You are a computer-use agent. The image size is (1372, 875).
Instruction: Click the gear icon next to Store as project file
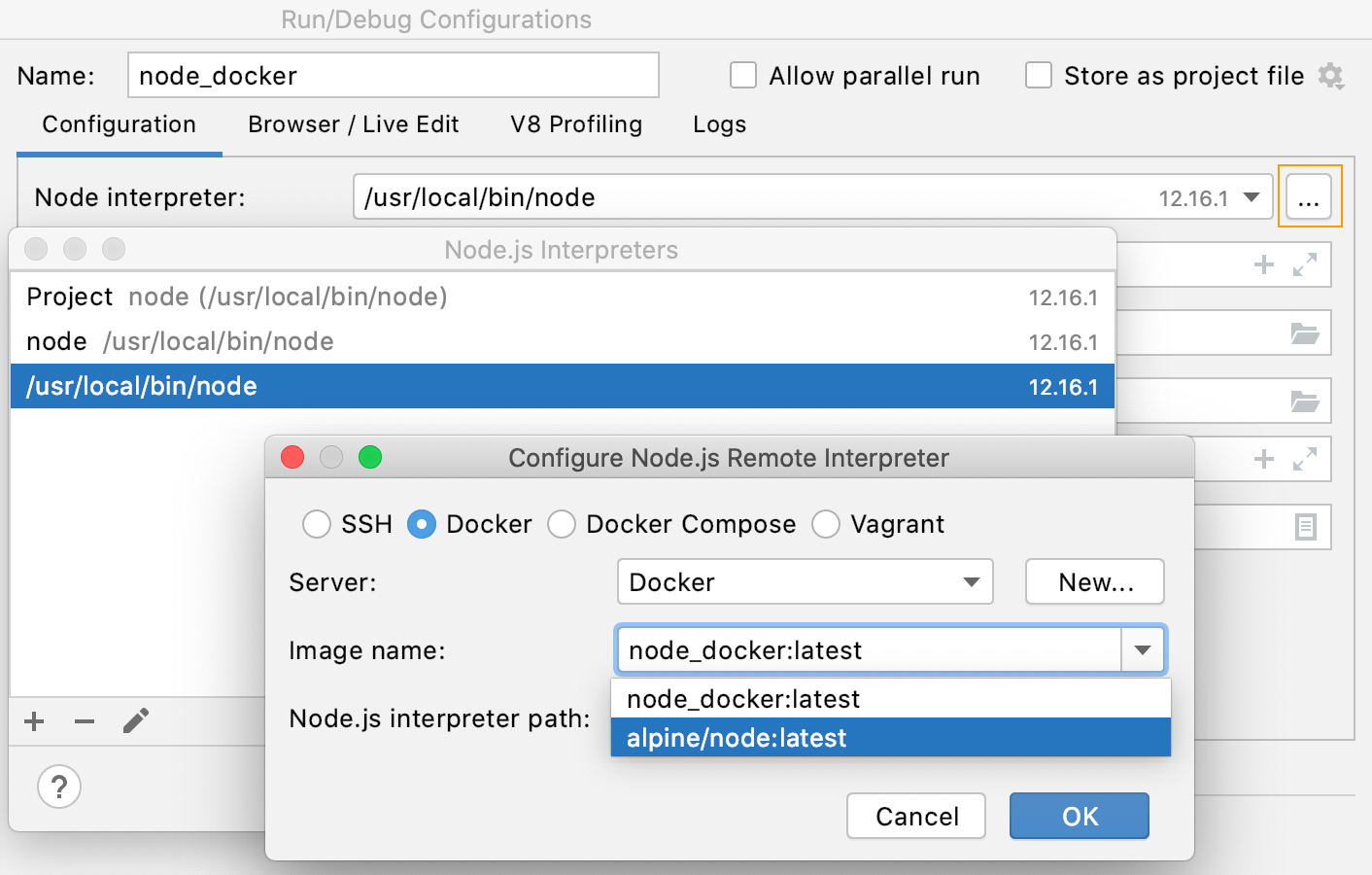pyautogui.click(x=1331, y=76)
